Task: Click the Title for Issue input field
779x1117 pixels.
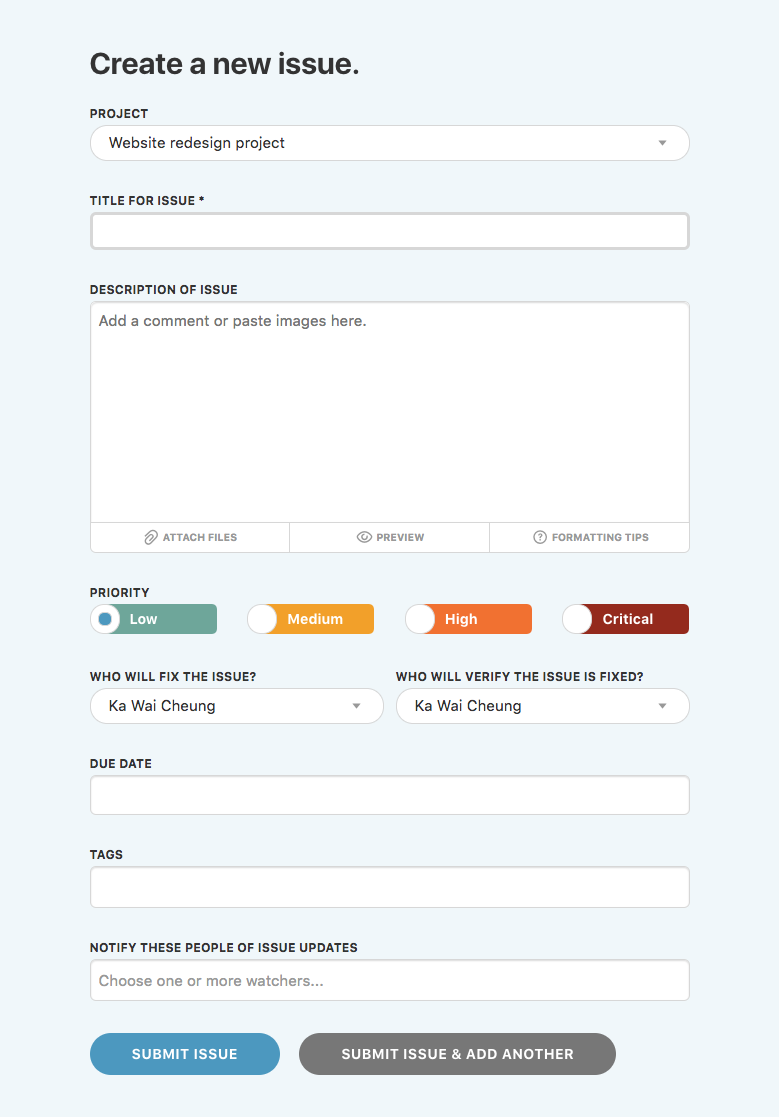Action: coord(389,231)
